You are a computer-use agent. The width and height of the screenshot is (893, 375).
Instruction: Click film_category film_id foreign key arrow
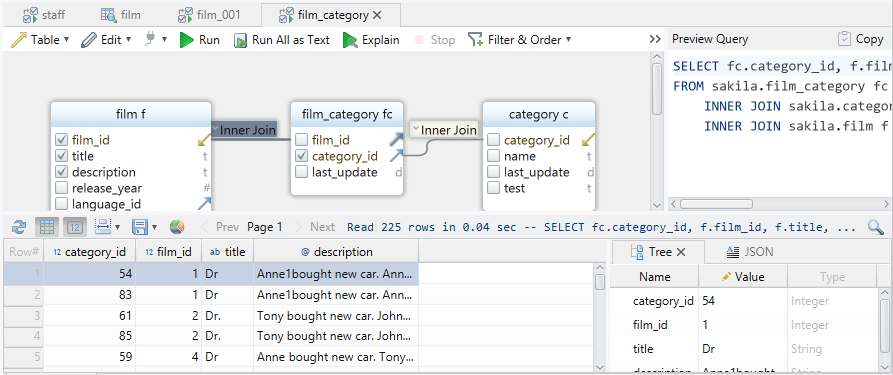point(396,140)
